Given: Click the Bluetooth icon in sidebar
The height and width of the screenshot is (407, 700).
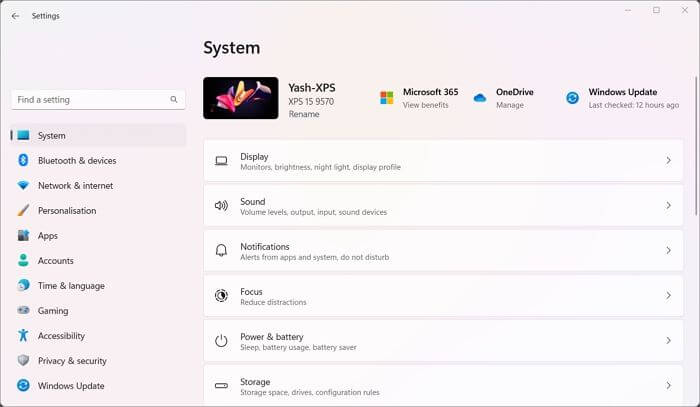Looking at the screenshot, I should 23,160.
